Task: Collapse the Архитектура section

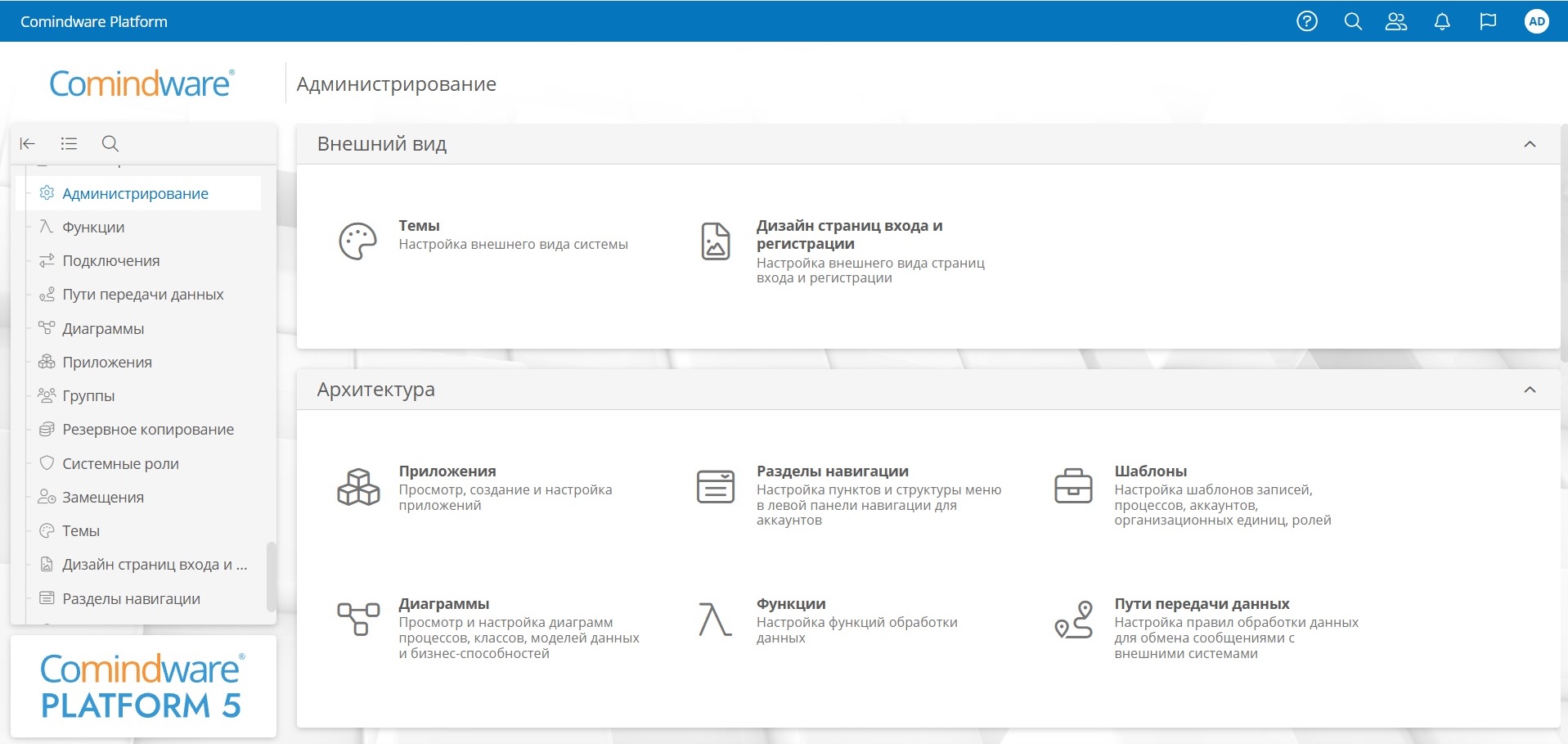Action: point(1530,390)
